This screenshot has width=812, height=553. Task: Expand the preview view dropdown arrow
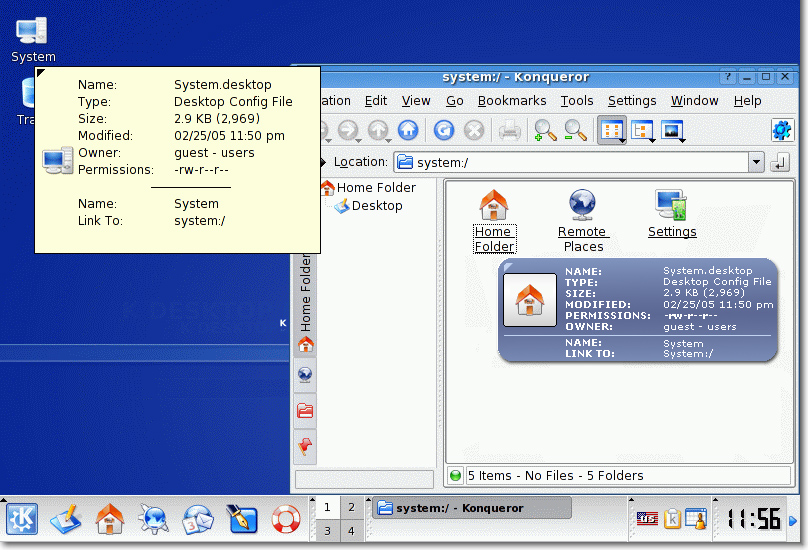point(683,140)
